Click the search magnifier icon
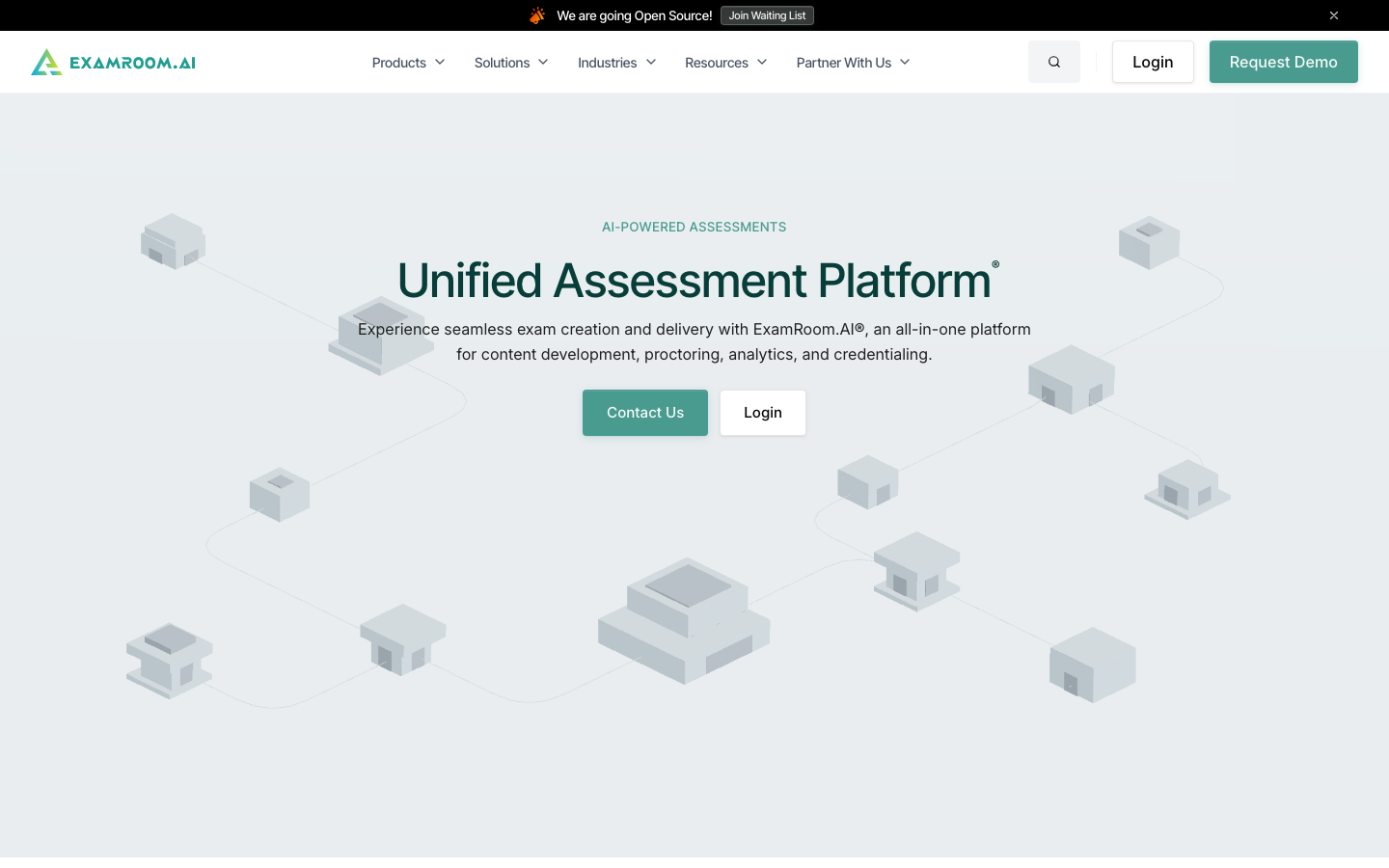 pyautogui.click(x=1054, y=62)
